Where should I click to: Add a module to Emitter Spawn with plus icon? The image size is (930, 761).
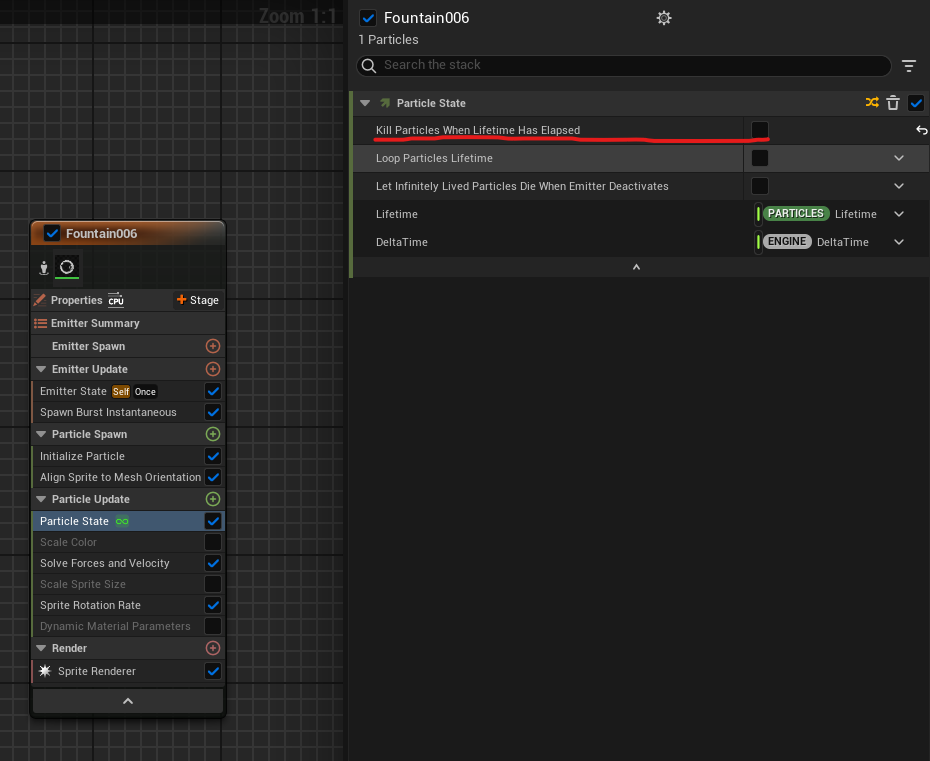[x=212, y=346]
